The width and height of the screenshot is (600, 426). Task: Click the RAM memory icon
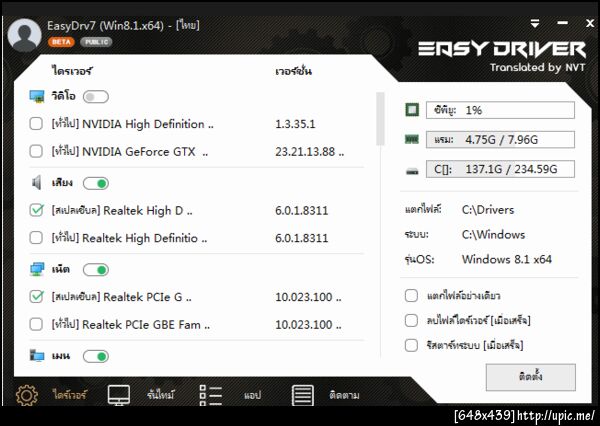412,139
